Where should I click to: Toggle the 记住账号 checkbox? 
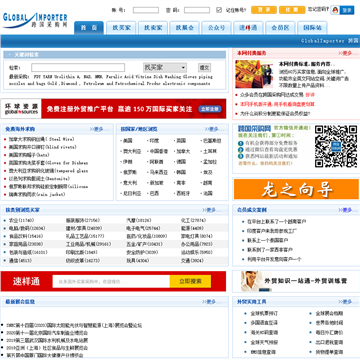pyautogui.click(x=219, y=10)
